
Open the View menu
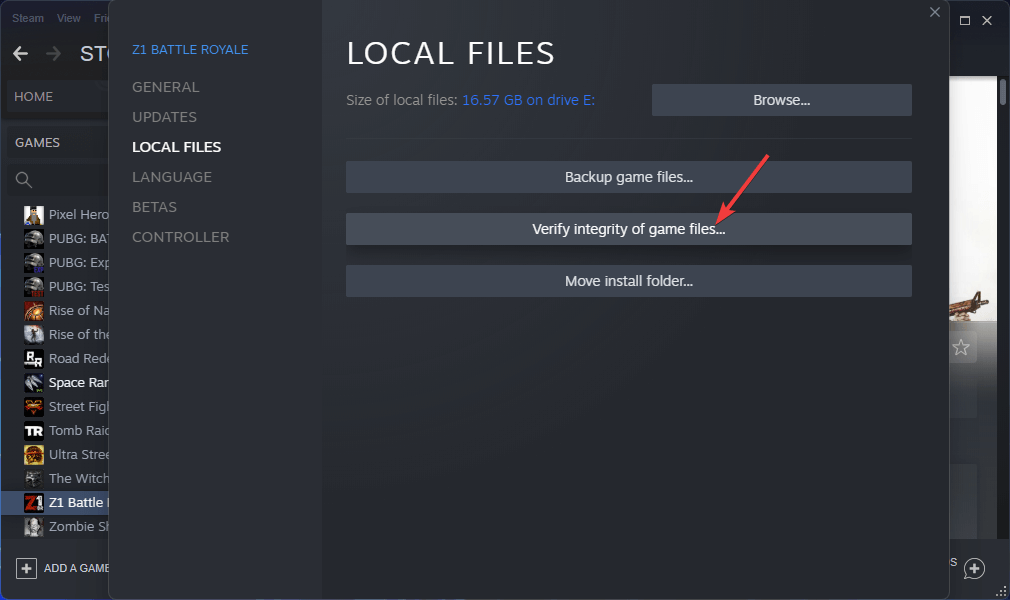coord(68,18)
